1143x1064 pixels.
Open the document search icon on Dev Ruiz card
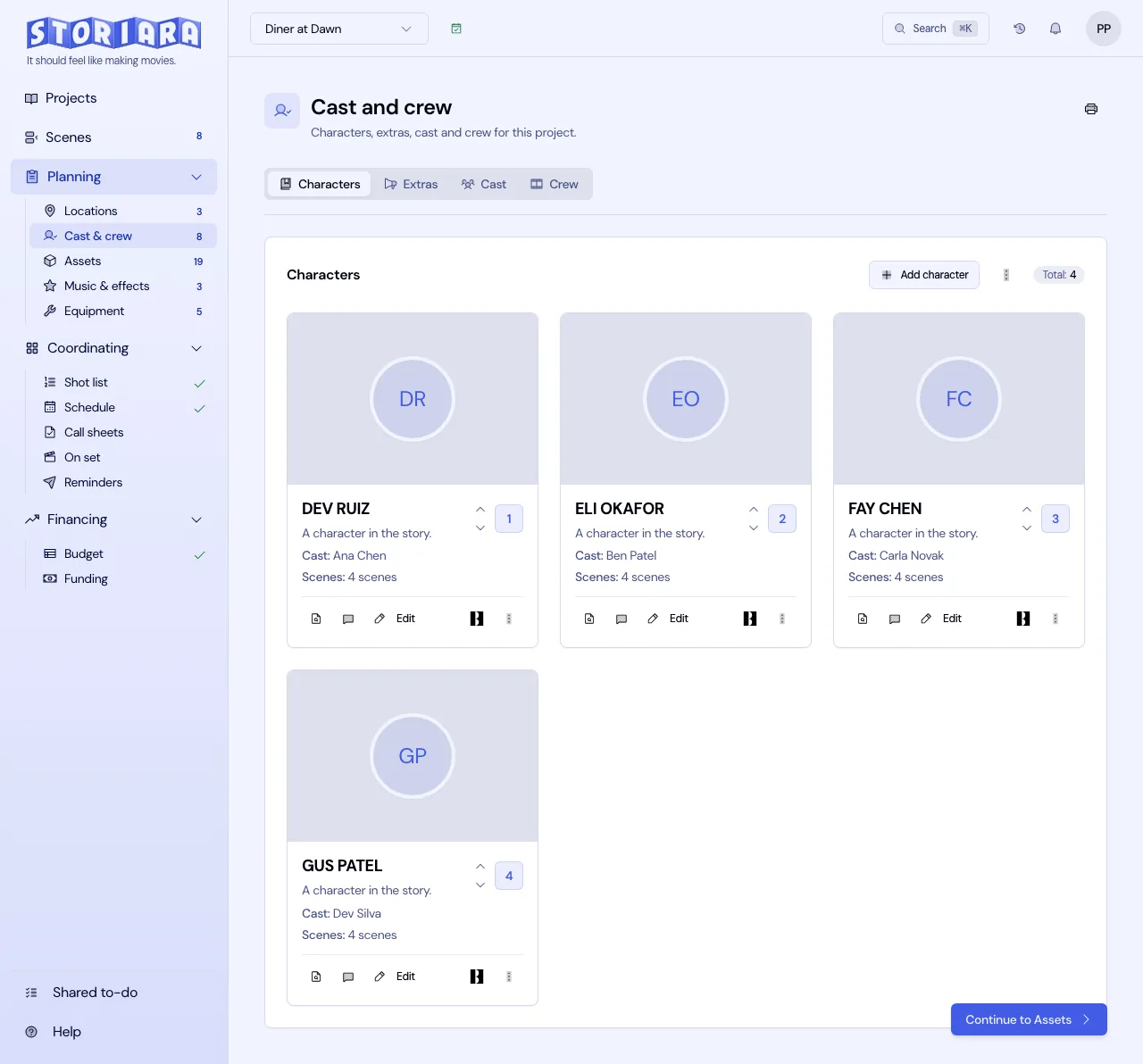click(316, 619)
